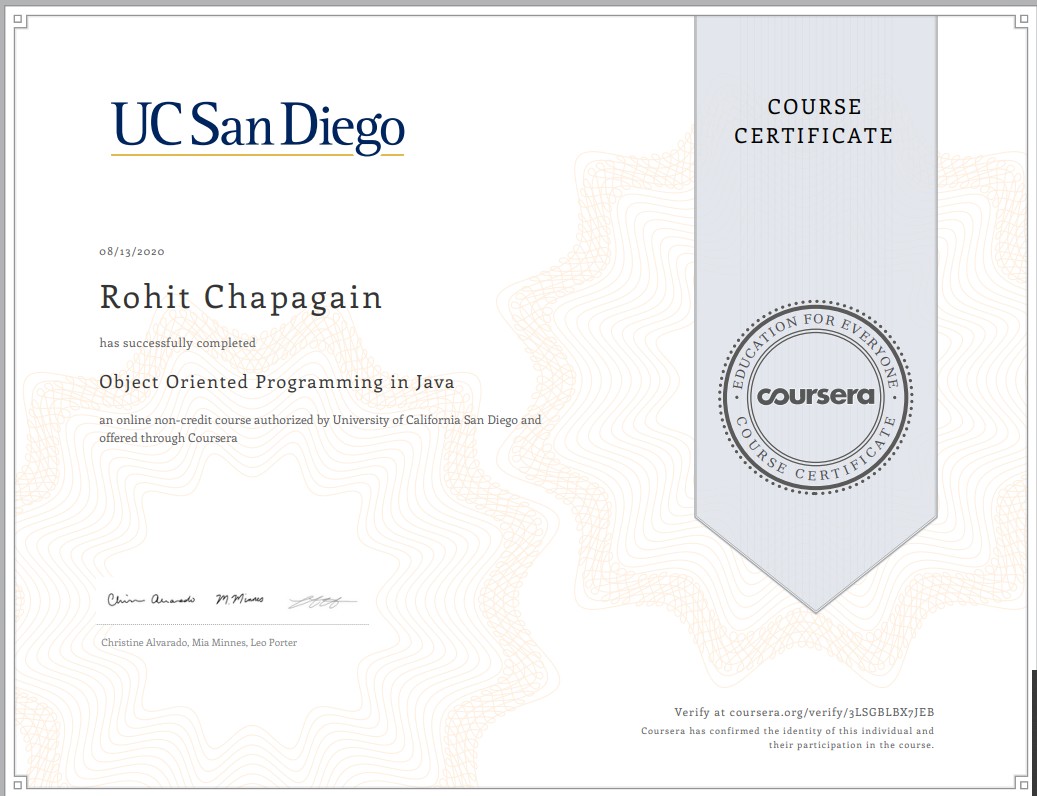Image resolution: width=1037 pixels, height=796 pixels.
Task: Click the instructor names caption line
Action: (x=198, y=643)
